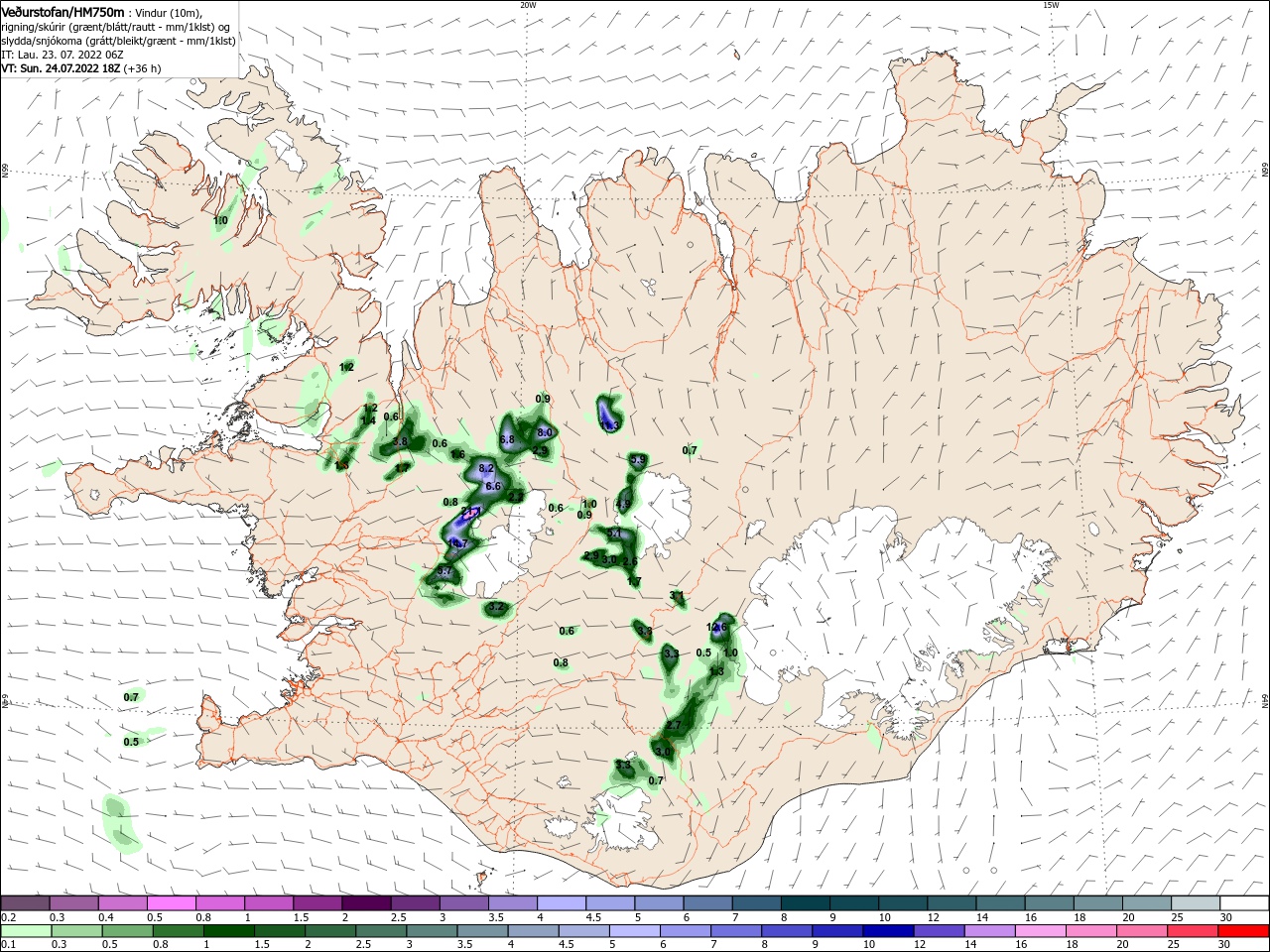Click the 6.6 precipitation value on the map

point(492,486)
